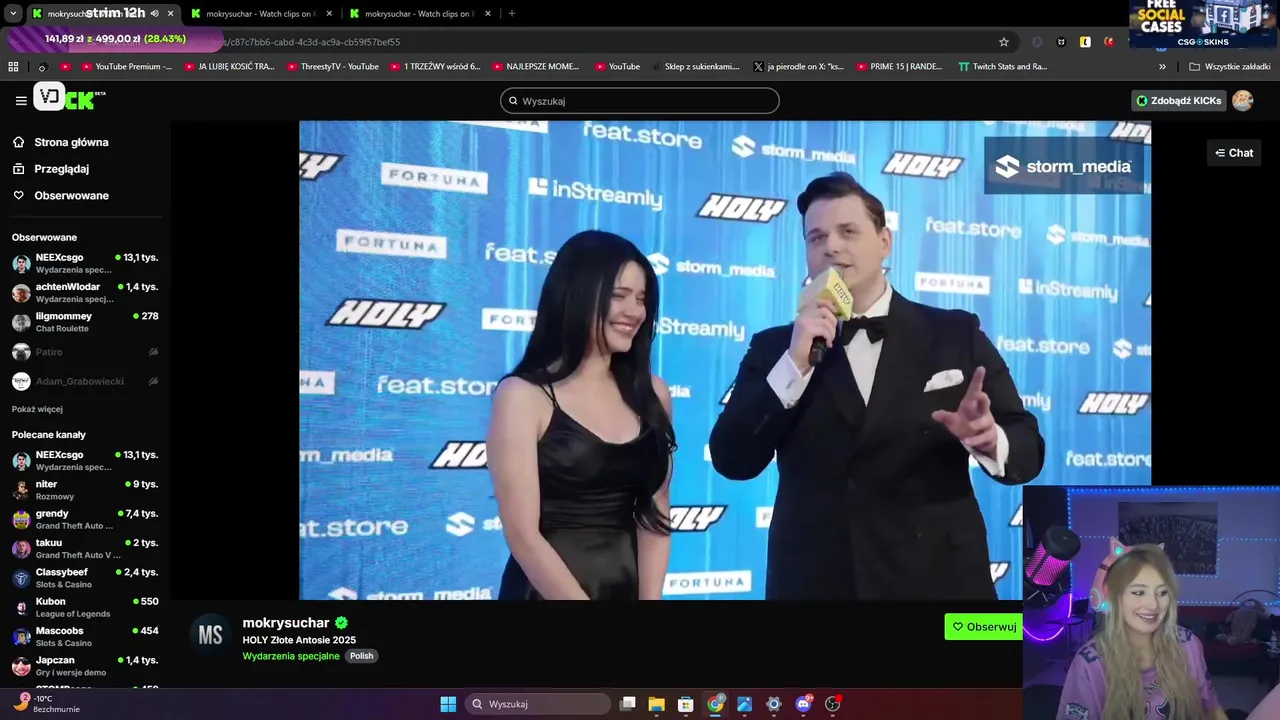
Task: Open recommended channel Japczan
Action: (85, 666)
